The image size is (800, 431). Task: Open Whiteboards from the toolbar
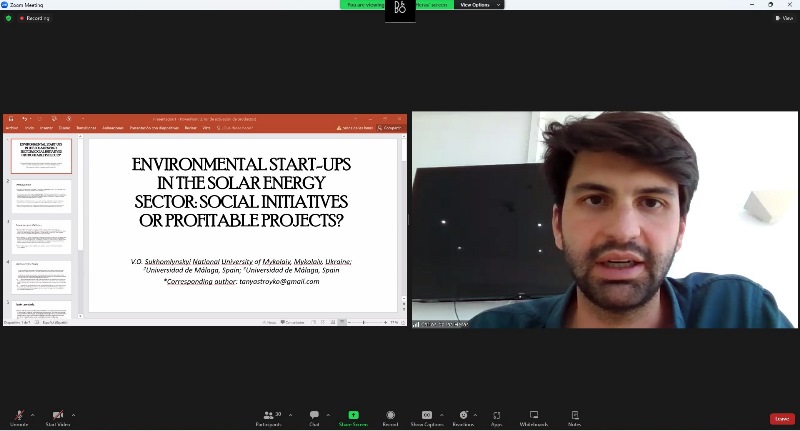point(534,416)
